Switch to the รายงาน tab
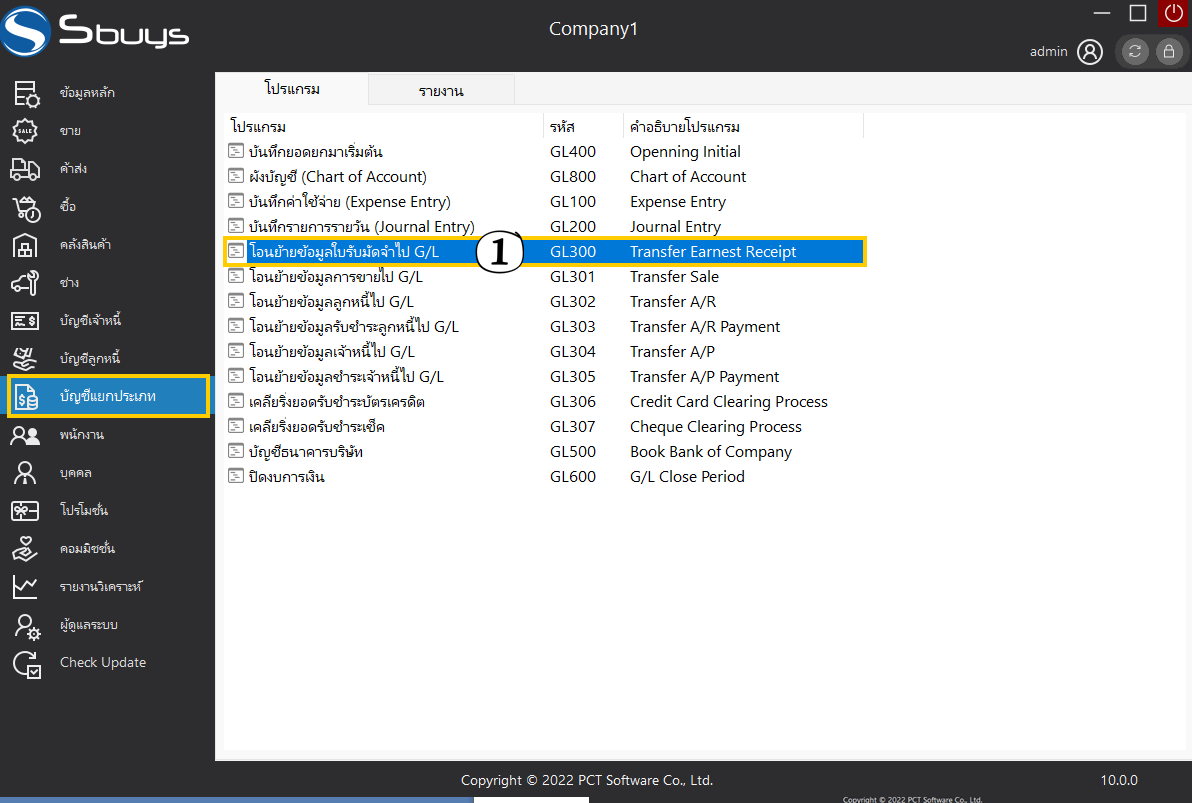Screen dimensions: 1192x803 (441, 90)
